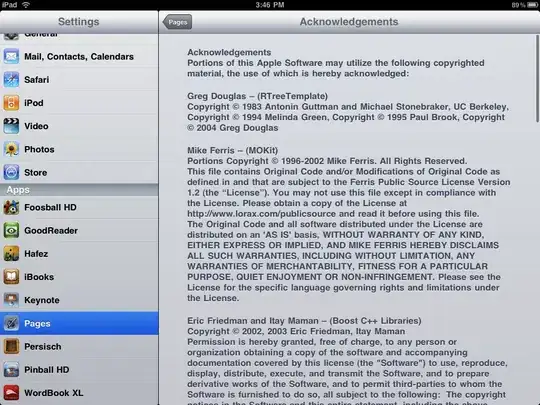This screenshot has height=405, width=540.
Task: Select GoodReader in the Apps list
Action: [79, 230]
